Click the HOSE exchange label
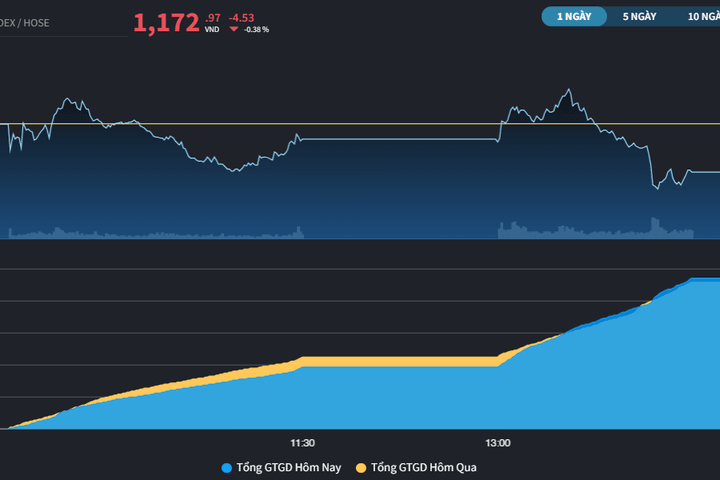This screenshot has width=720, height=480. coord(36,23)
